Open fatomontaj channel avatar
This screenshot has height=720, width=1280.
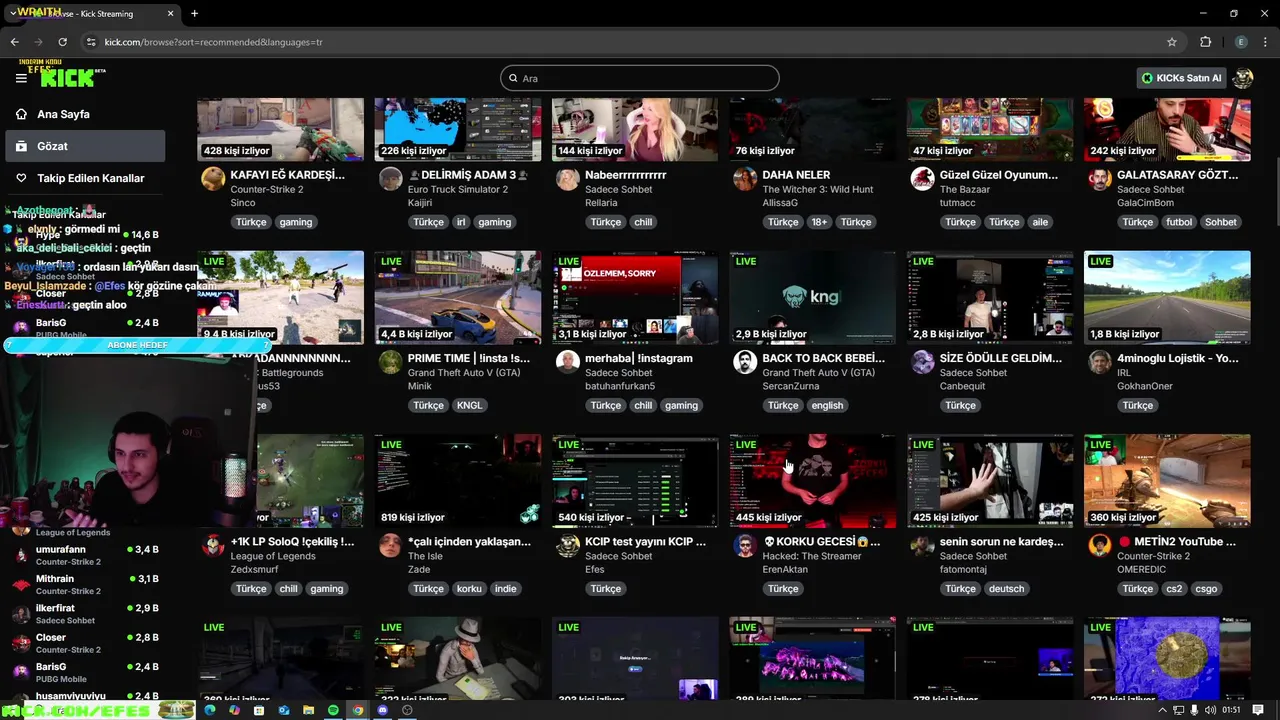click(922, 545)
